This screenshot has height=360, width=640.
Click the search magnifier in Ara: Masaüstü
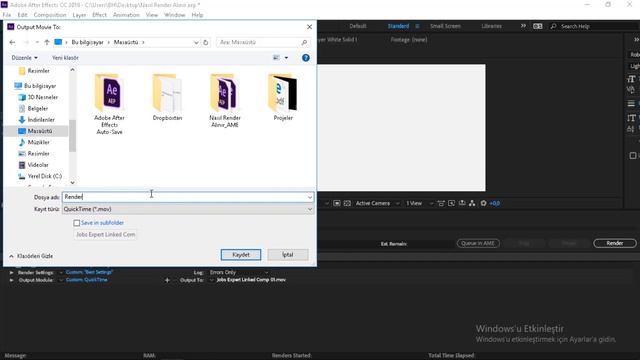coord(304,42)
